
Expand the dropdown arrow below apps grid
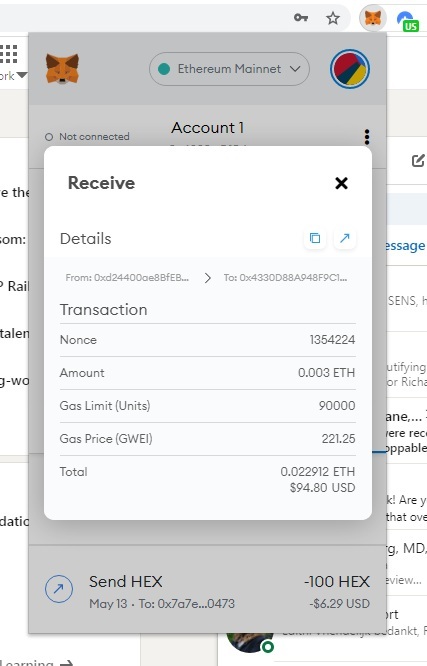pyautogui.click(x=21, y=75)
